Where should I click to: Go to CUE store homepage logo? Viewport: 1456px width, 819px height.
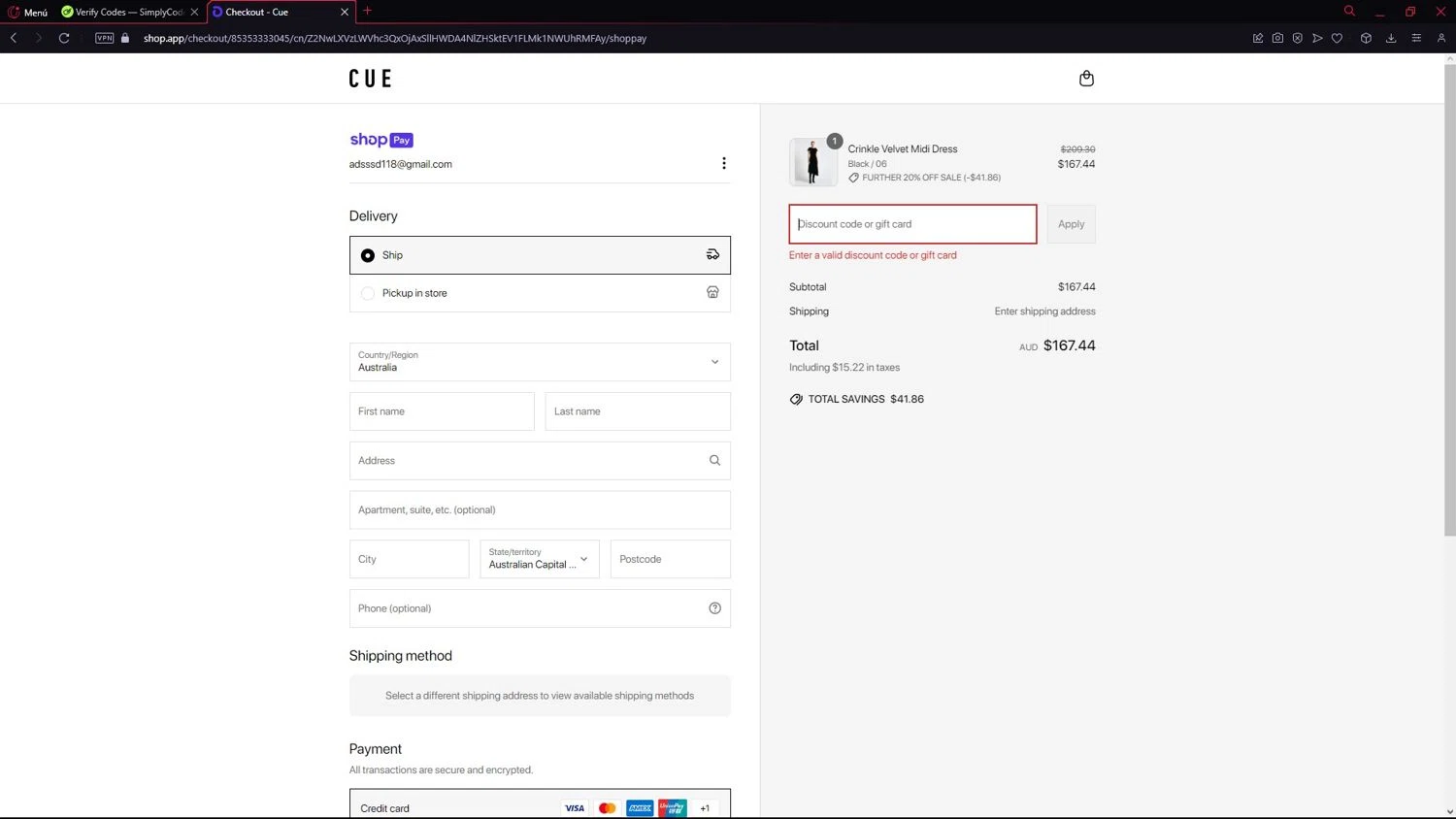370,79
